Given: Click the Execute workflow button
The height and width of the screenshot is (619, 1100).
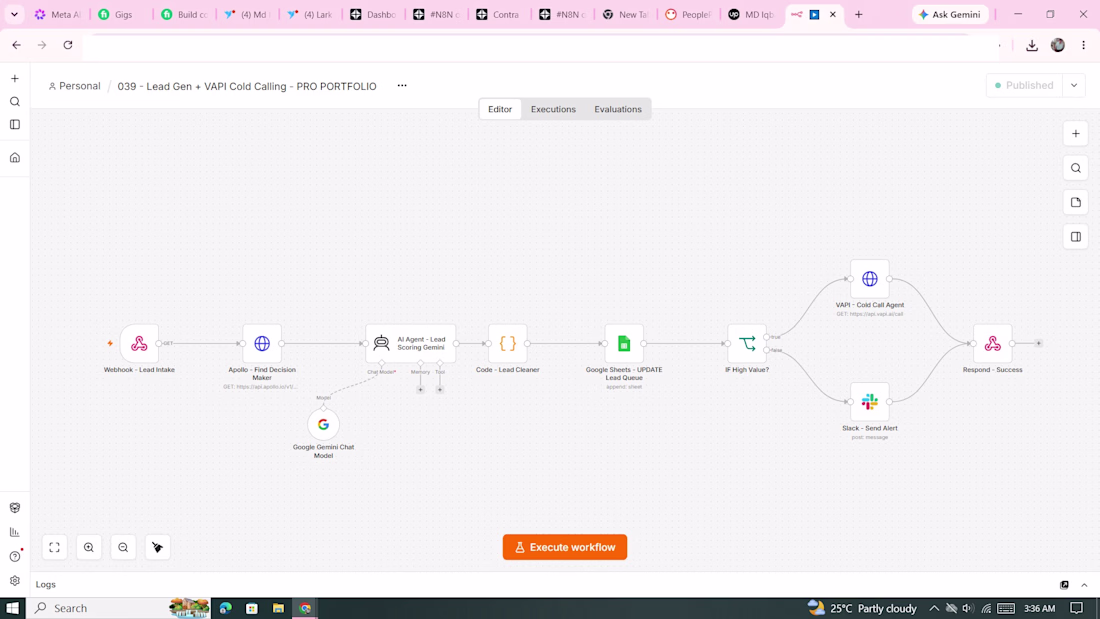Looking at the screenshot, I should tap(565, 547).
